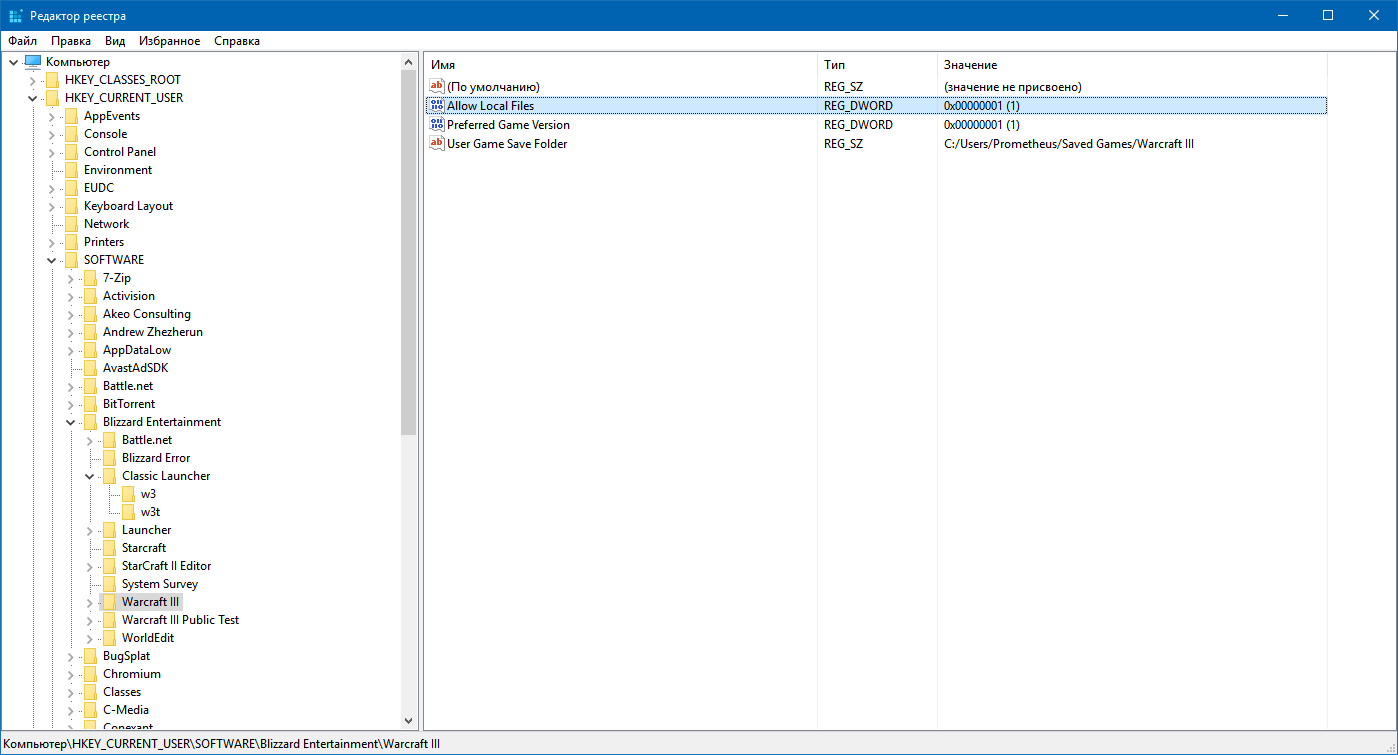This screenshot has width=1398, height=755.
Task: Click the Blizzard Entertainment folder icon
Action: (x=90, y=422)
